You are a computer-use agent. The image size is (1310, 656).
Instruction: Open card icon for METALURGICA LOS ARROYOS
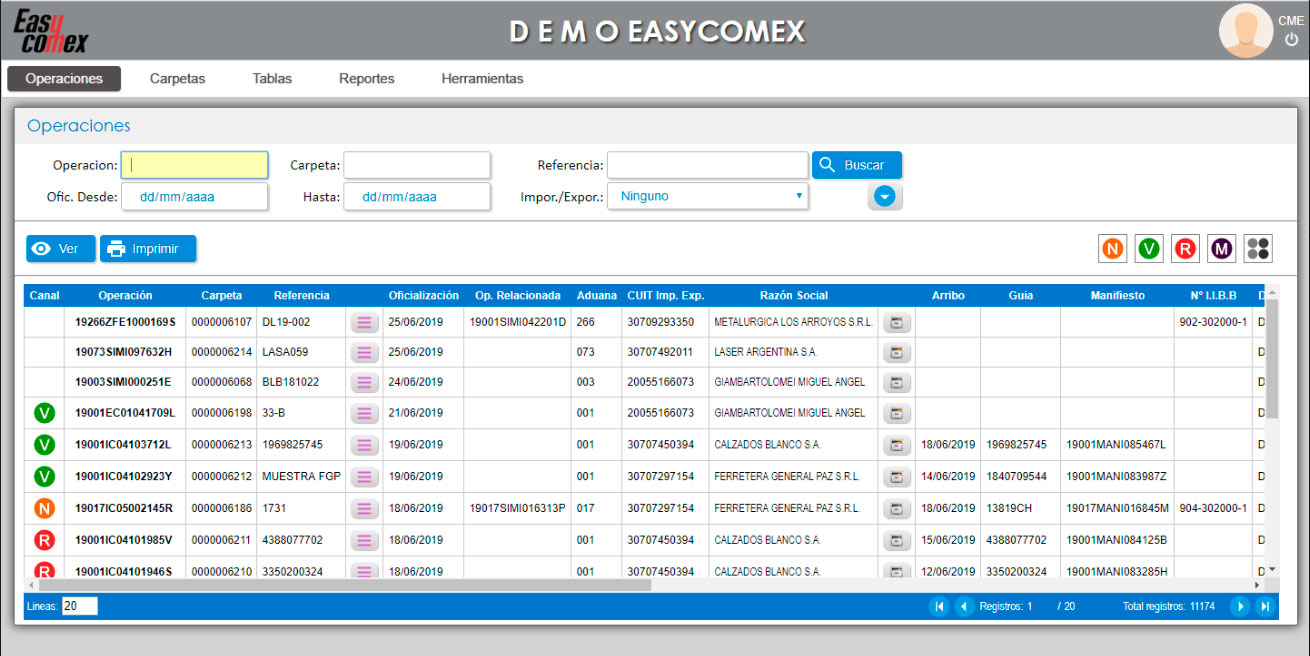point(897,322)
